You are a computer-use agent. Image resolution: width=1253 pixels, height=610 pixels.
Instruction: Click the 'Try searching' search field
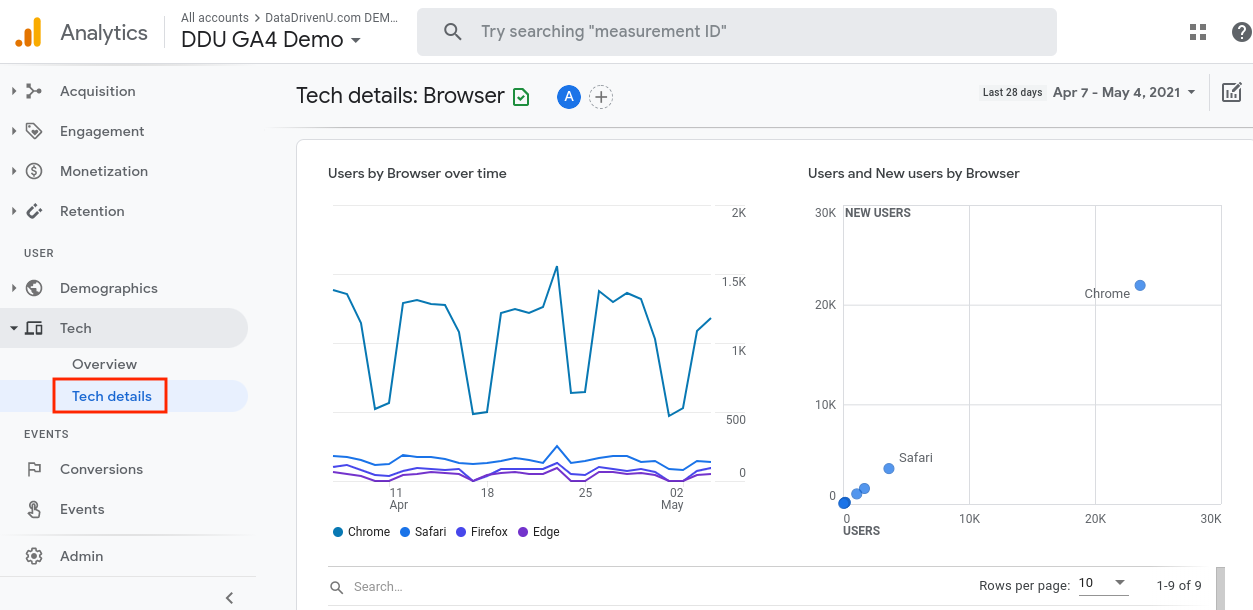(737, 32)
